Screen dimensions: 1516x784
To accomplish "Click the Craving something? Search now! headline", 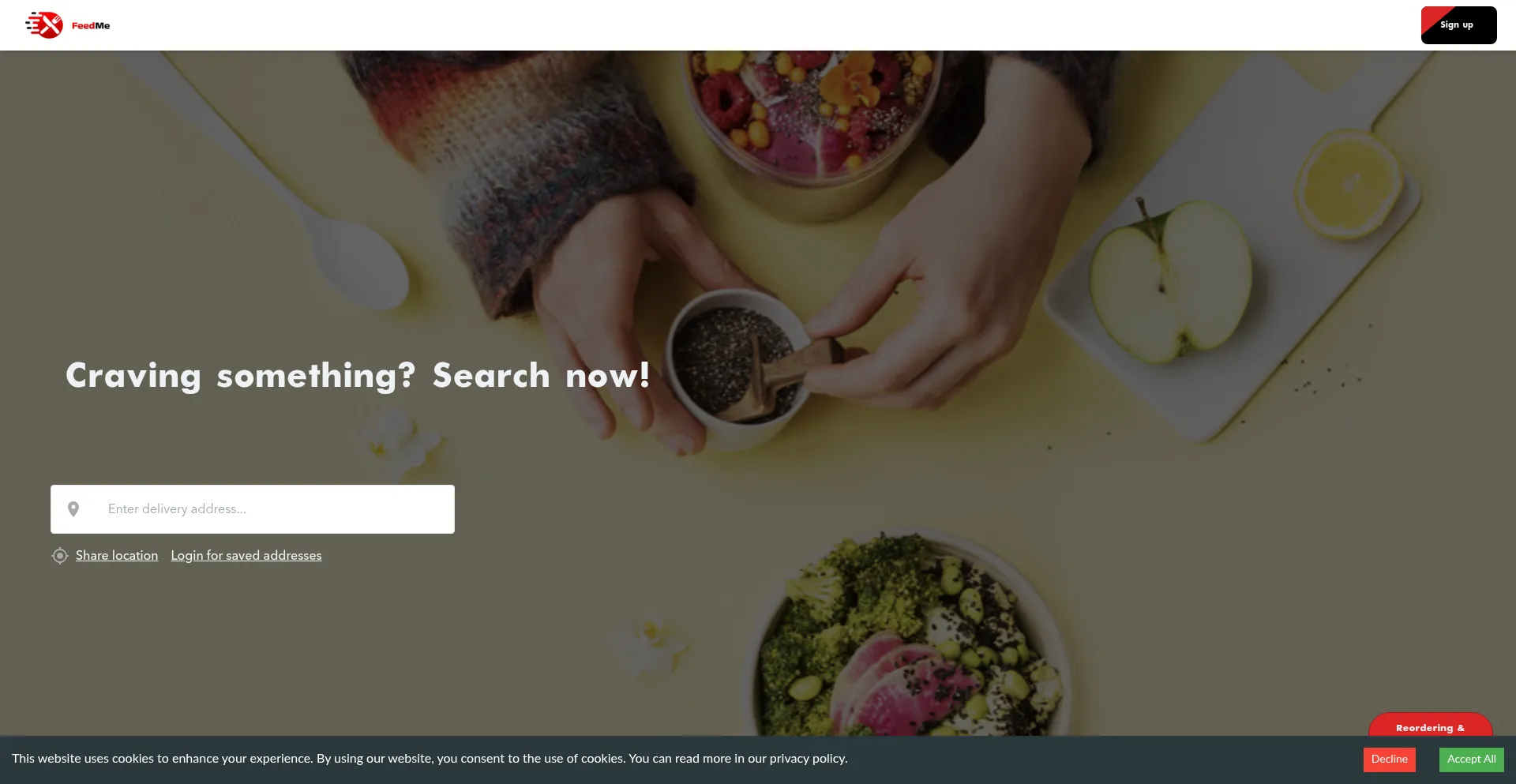I will point(358,376).
